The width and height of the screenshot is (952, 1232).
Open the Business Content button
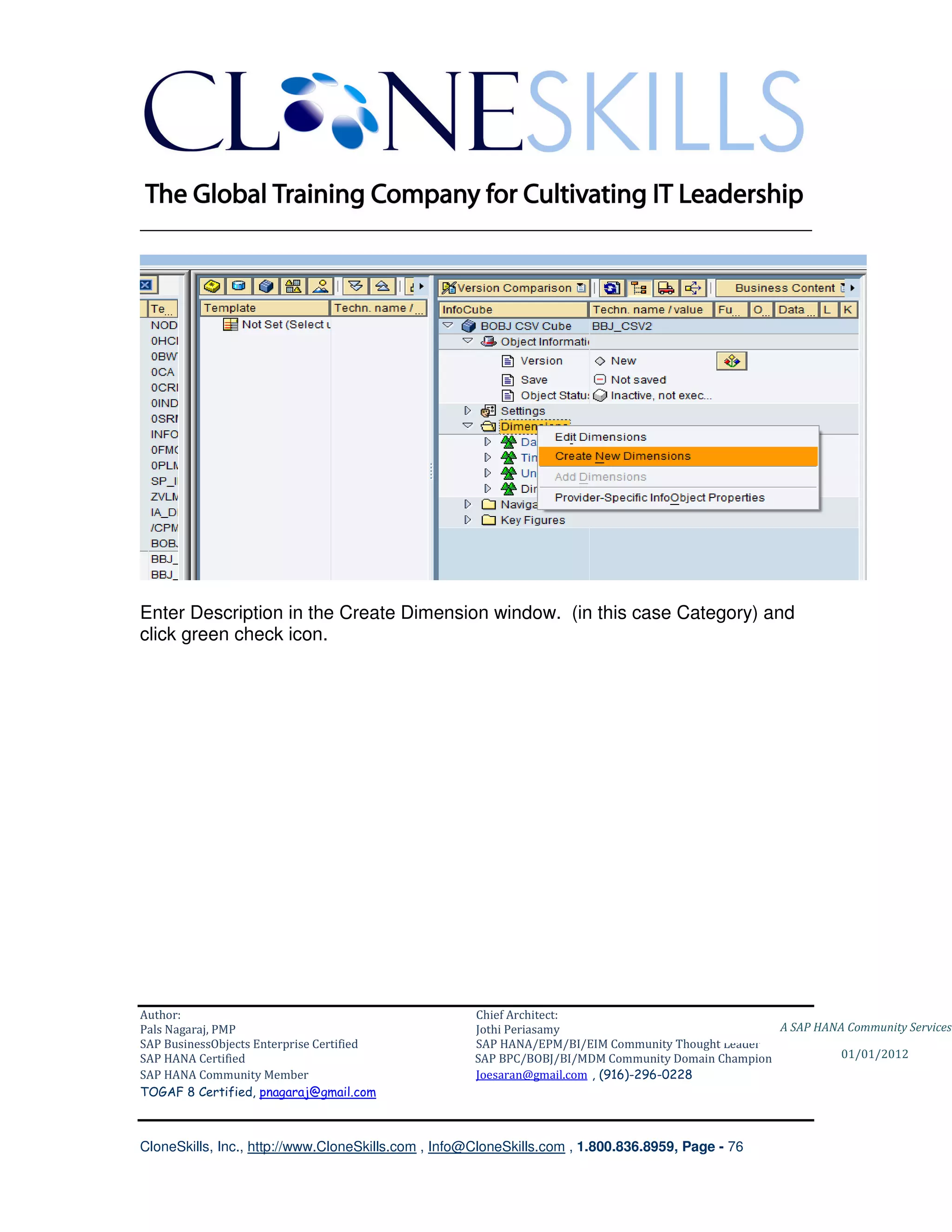[781, 288]
